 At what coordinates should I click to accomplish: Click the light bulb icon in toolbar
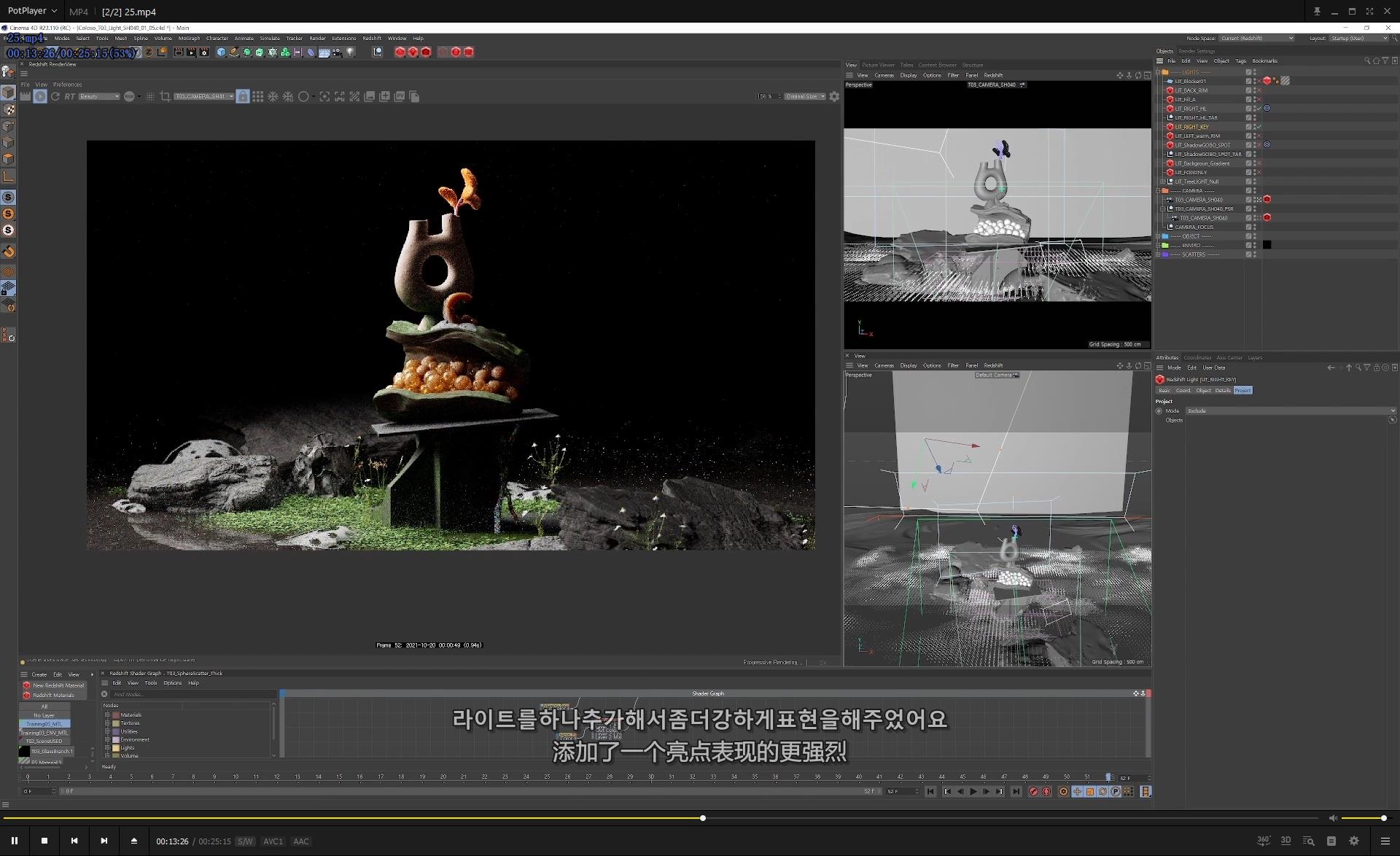pos(351,52)
